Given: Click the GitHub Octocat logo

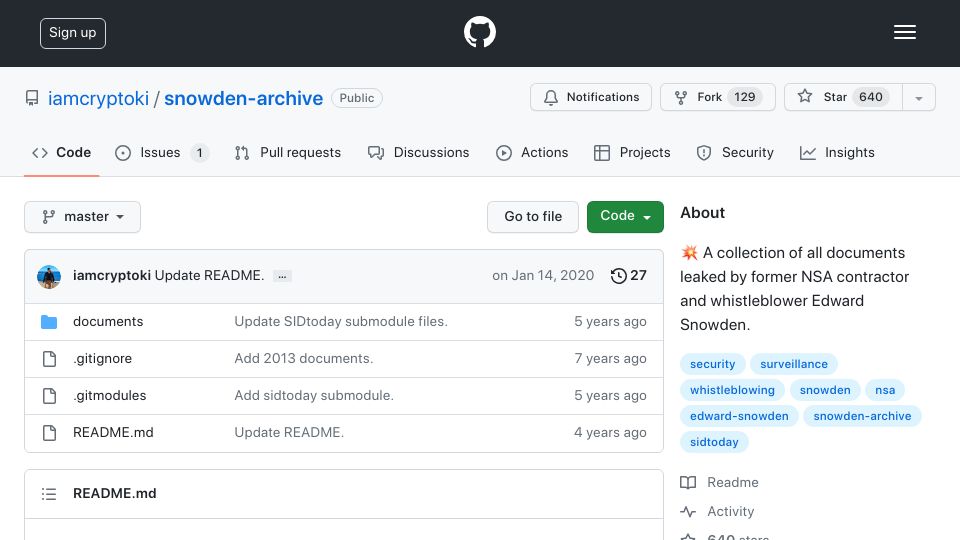Looking at the screenshot, I should click(x=479, y=32).
